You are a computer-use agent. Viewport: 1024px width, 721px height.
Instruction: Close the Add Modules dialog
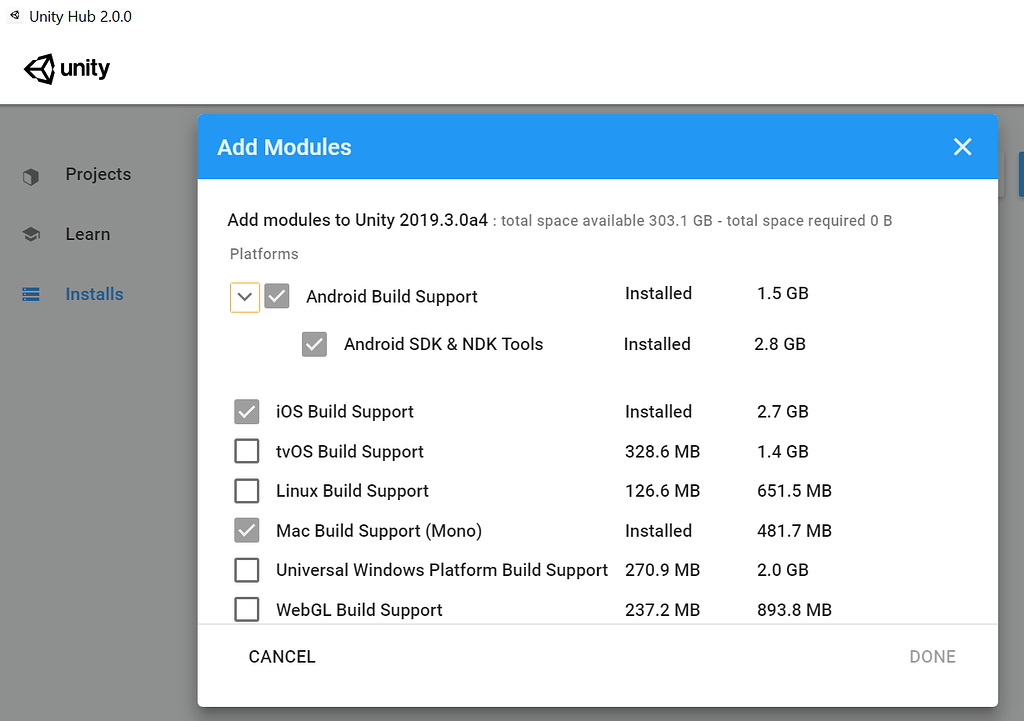(x=962, y=147)
